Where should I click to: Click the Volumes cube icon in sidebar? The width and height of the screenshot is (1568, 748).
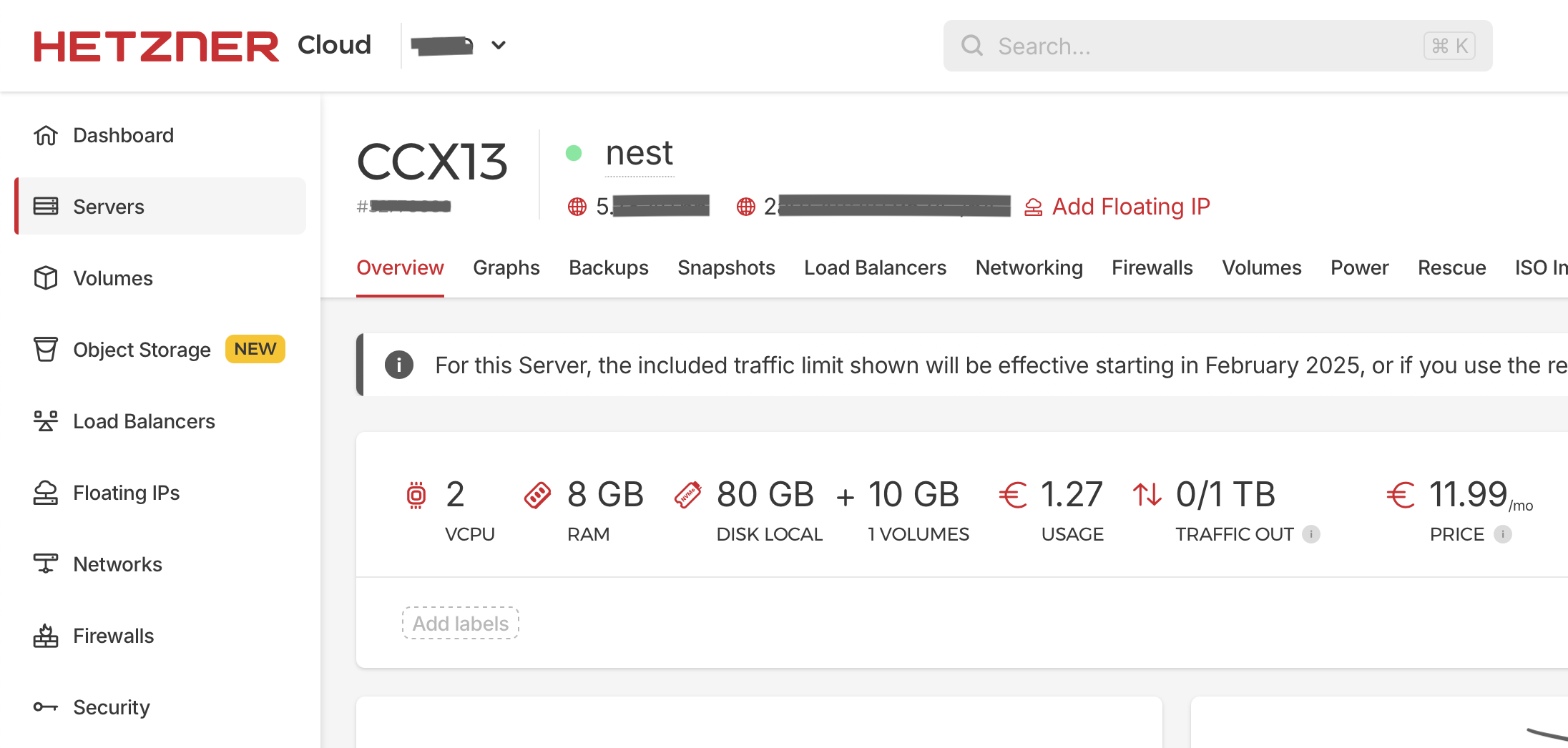click(x=46, y=278)
